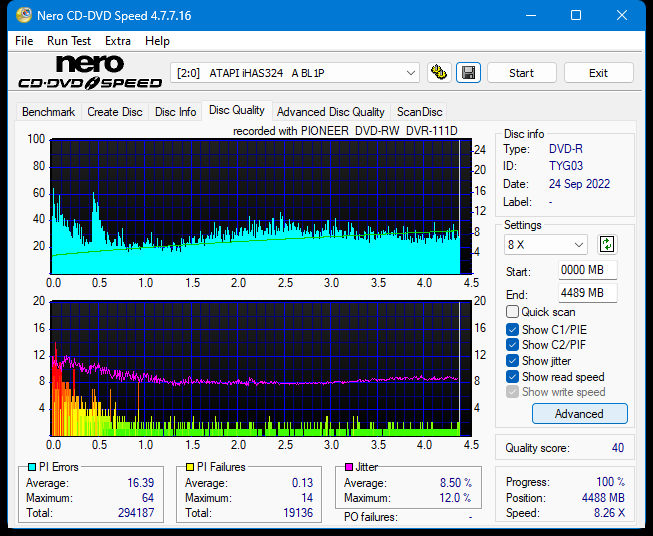This screenshot has height=536, width=653.
Task: Toggle Show C1/PIE checkbox
Action: (512, 330)
